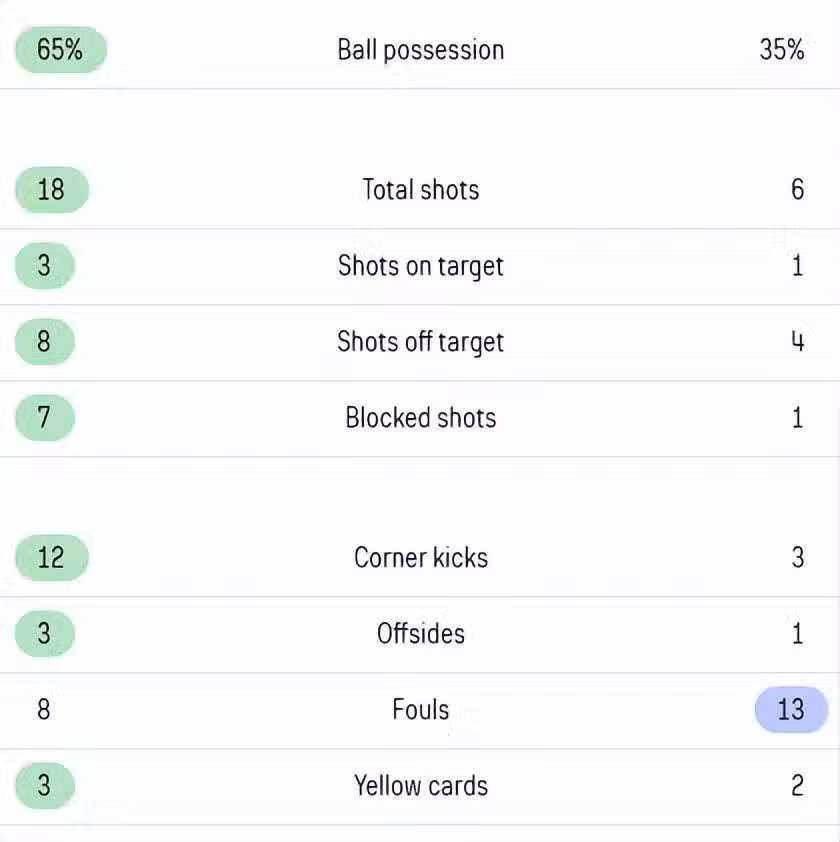This screenshot has height=842, width=840.
Task: Select the 65% possession green badge
Action: click(60, 50)
